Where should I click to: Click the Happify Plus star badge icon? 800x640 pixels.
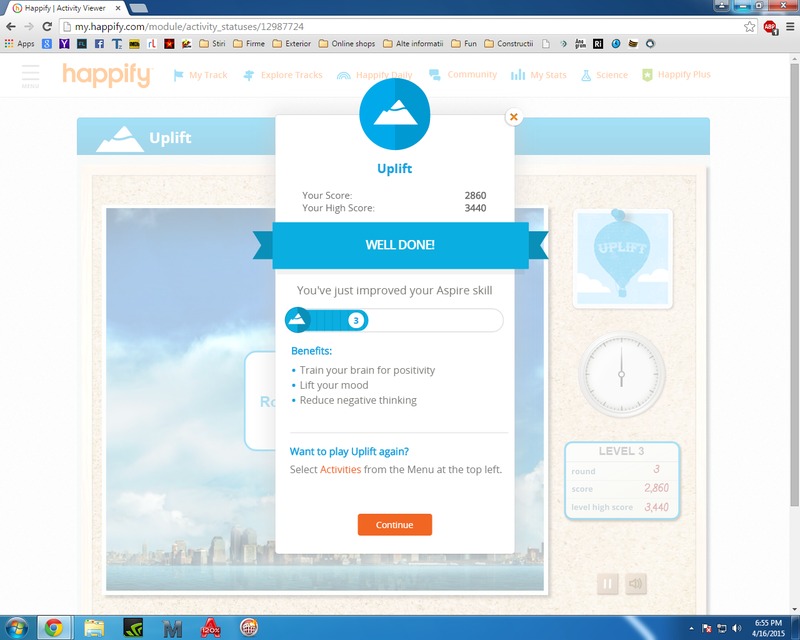coord(647,76)
